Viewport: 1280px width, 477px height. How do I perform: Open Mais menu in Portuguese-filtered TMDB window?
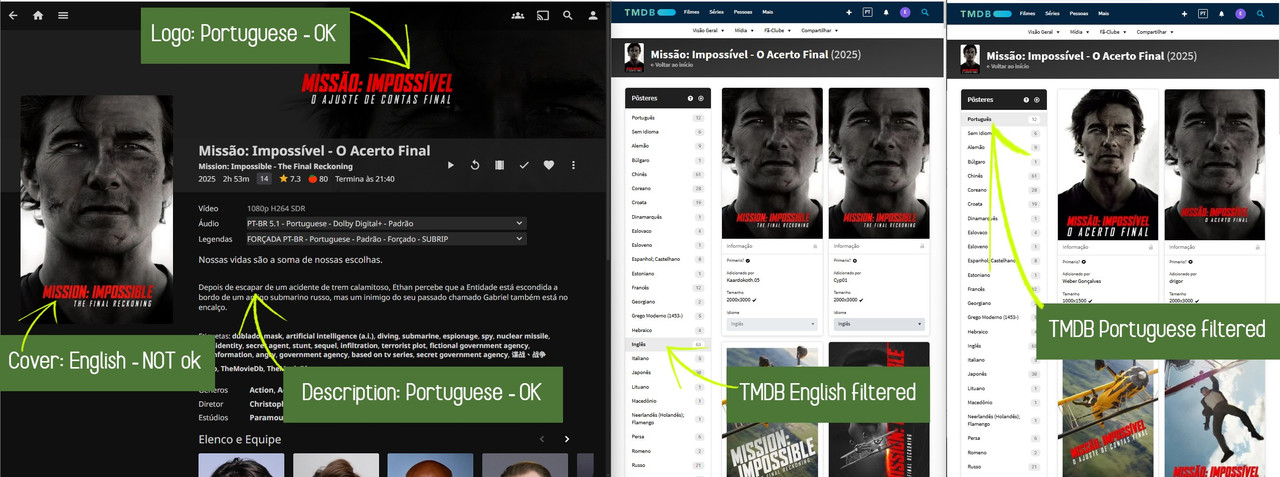(x=1104, y=12)
